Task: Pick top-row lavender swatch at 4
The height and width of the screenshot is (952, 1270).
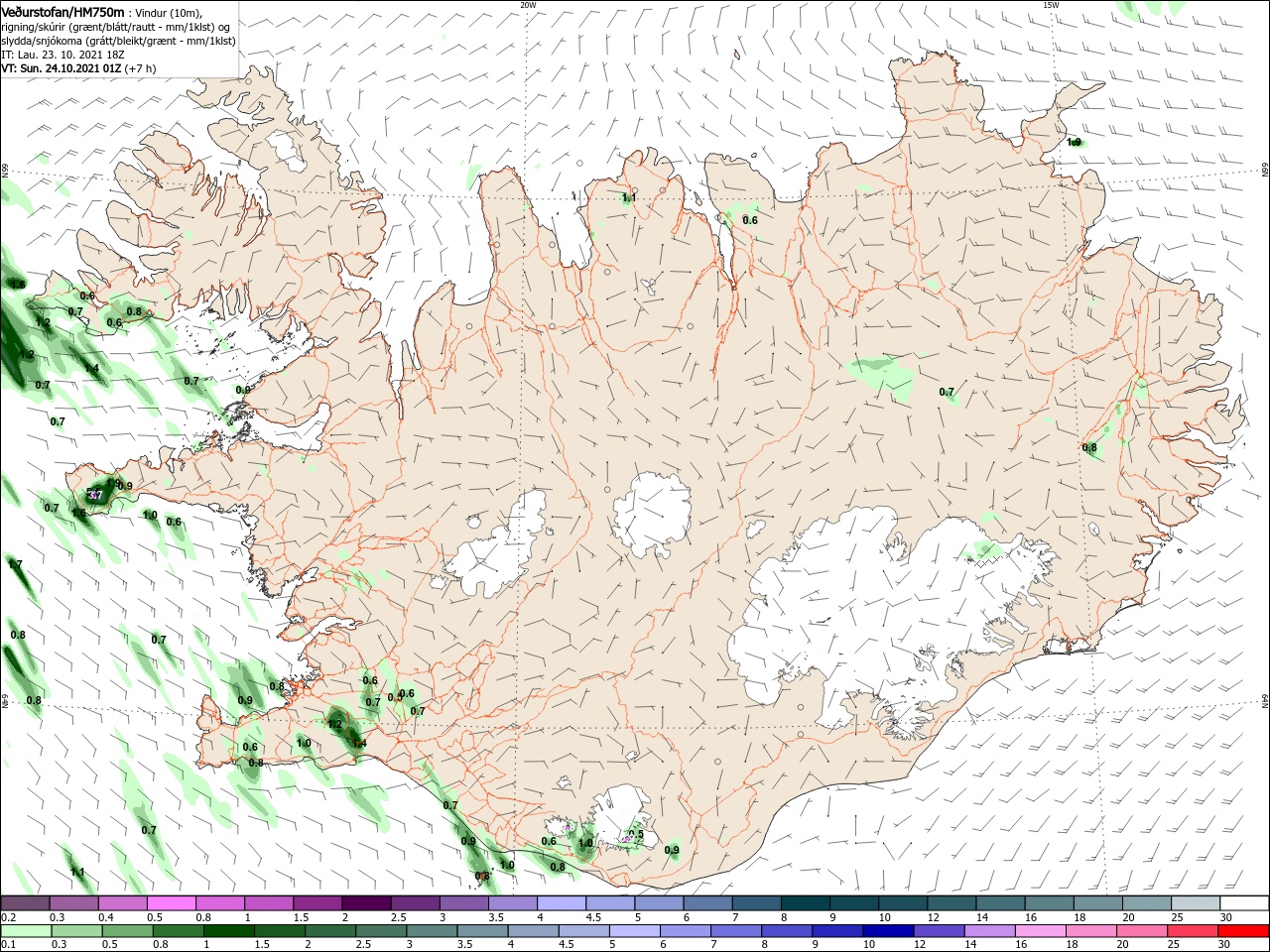Action: [560, 903]
